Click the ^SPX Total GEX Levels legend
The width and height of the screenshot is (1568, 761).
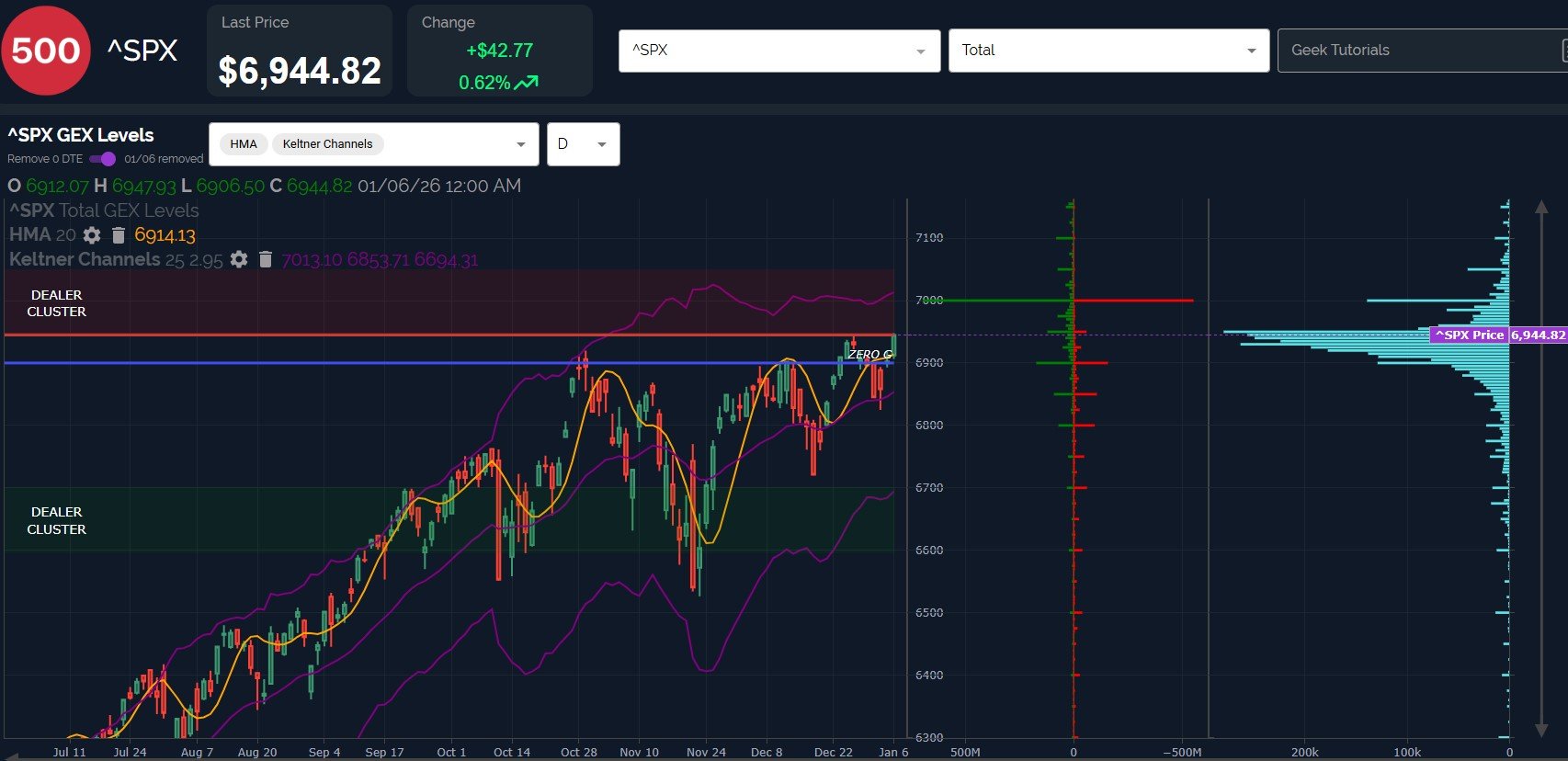104,210
